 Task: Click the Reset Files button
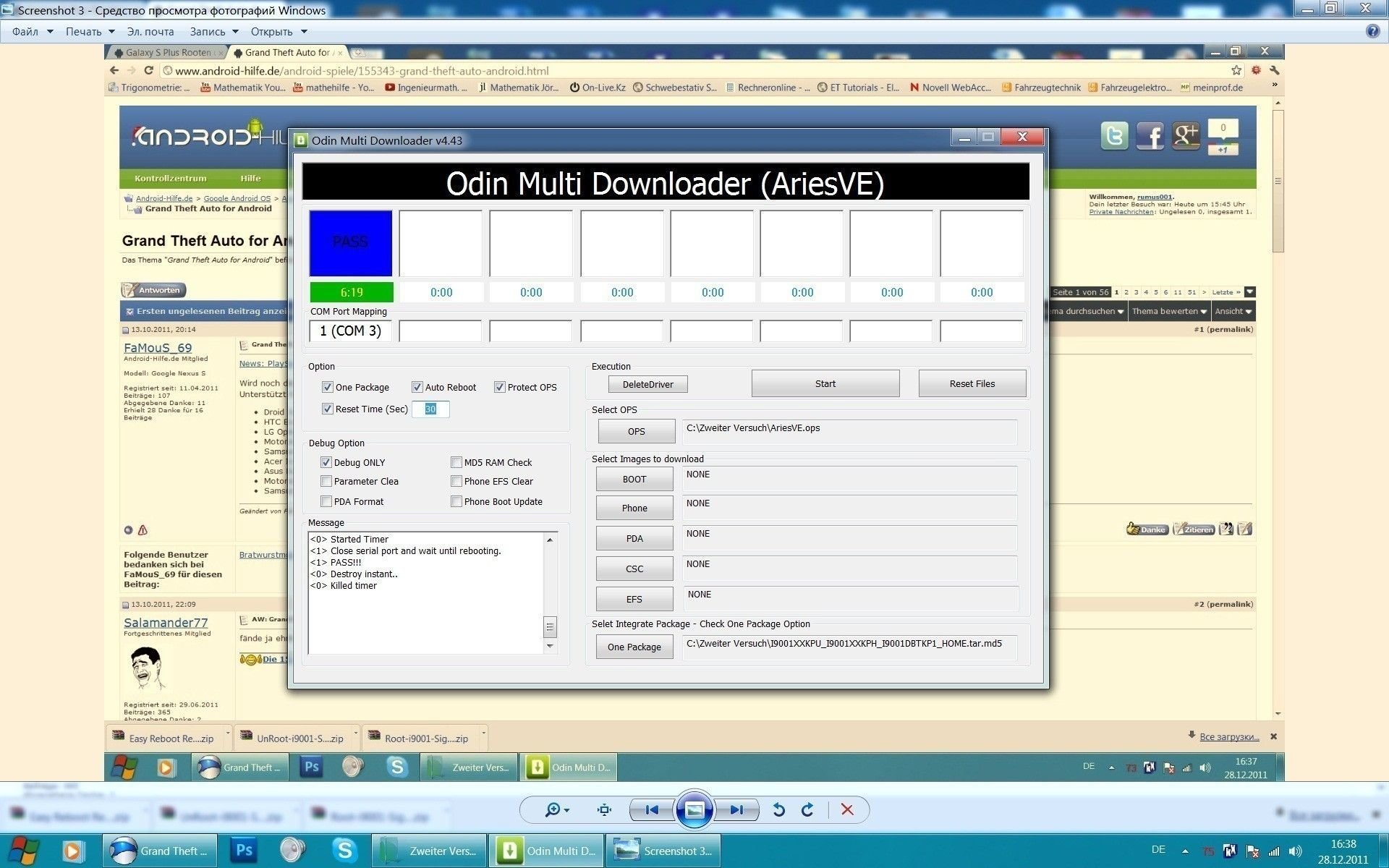(972, 384)
